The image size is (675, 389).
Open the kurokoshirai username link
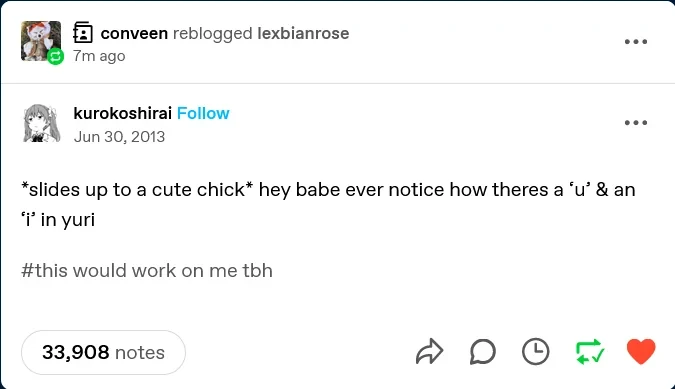point(123,113)
